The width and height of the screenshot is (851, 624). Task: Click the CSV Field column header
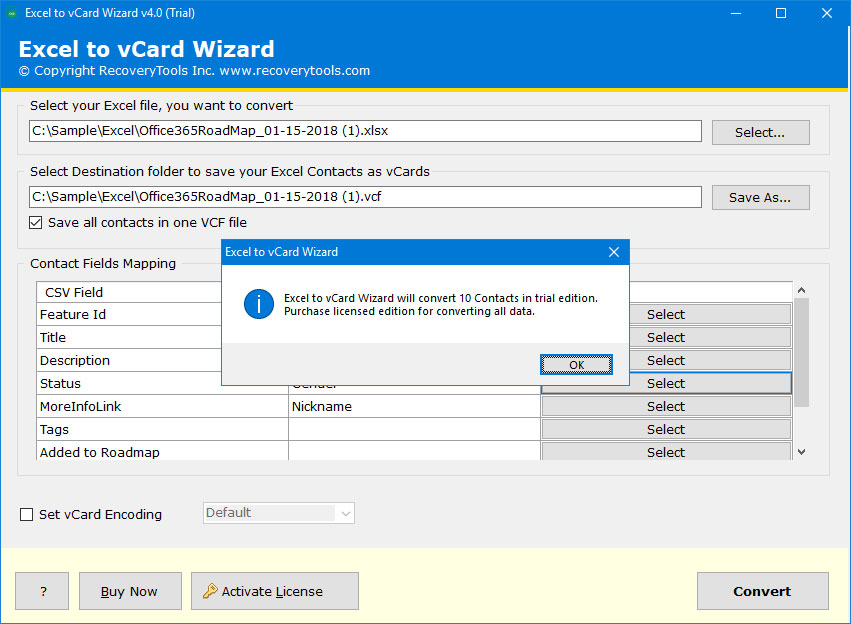pos(129,292)
